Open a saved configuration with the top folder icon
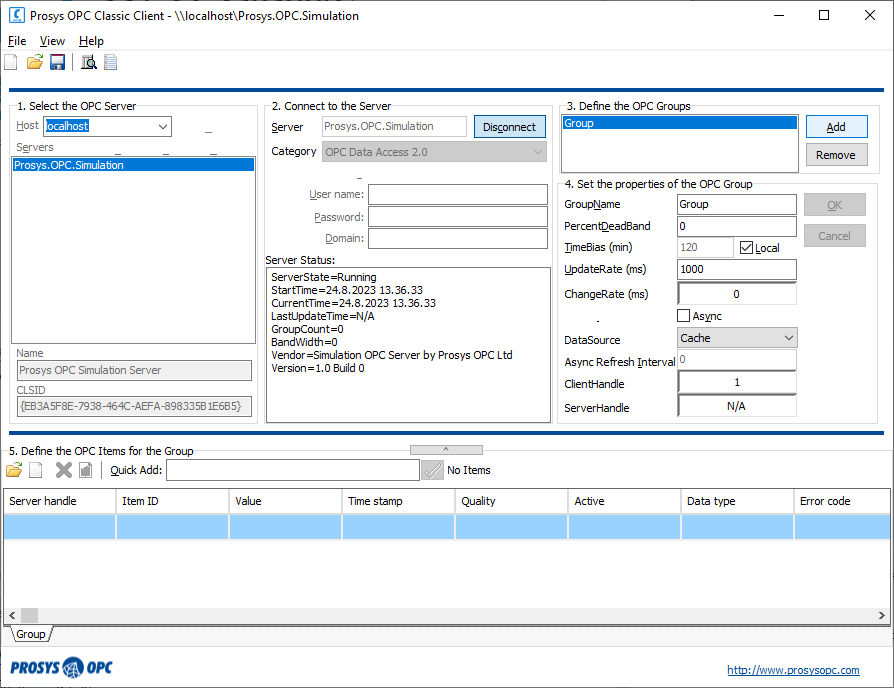 coord(35,62)
